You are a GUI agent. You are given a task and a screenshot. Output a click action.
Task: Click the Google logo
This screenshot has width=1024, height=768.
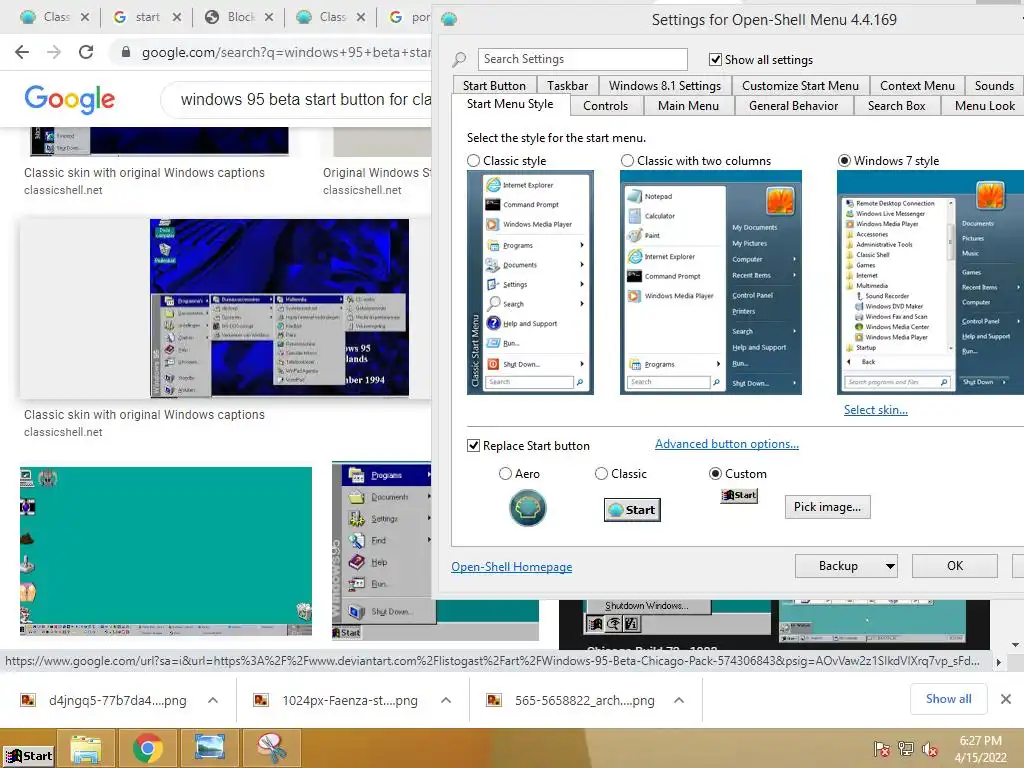(x=69, y=99)
